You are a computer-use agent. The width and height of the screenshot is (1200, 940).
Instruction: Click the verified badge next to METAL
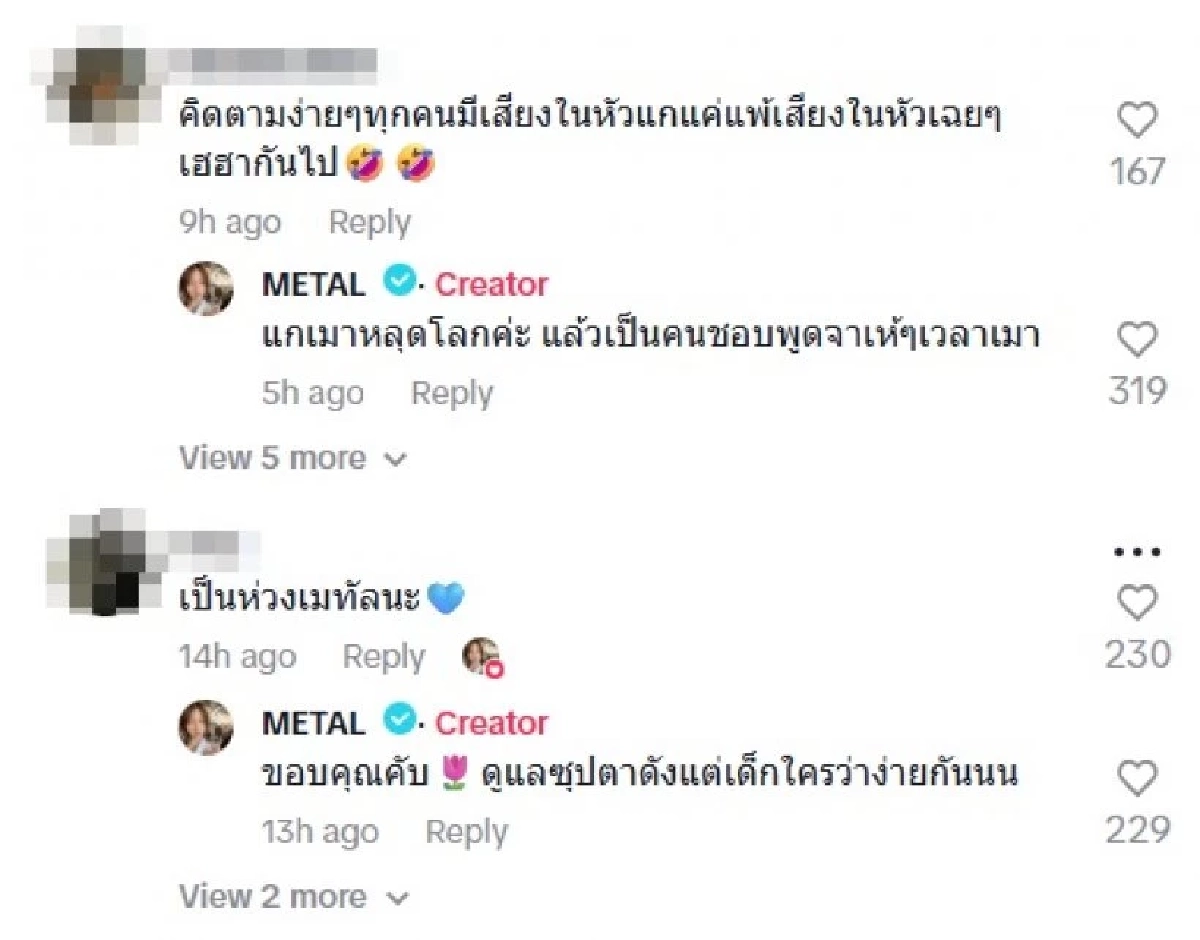click(400, 283)
